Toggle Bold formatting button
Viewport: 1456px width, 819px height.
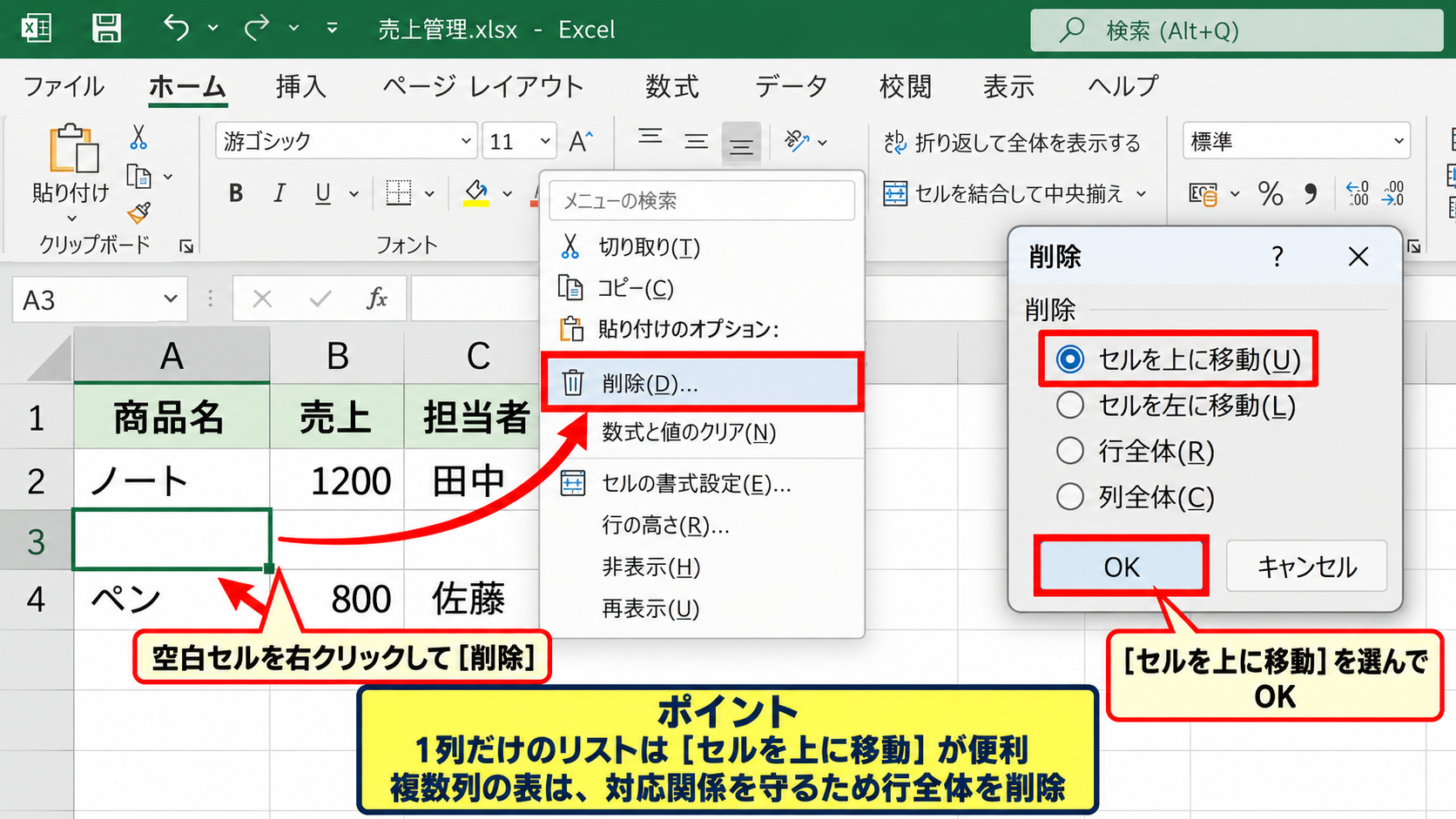(235, 193)
